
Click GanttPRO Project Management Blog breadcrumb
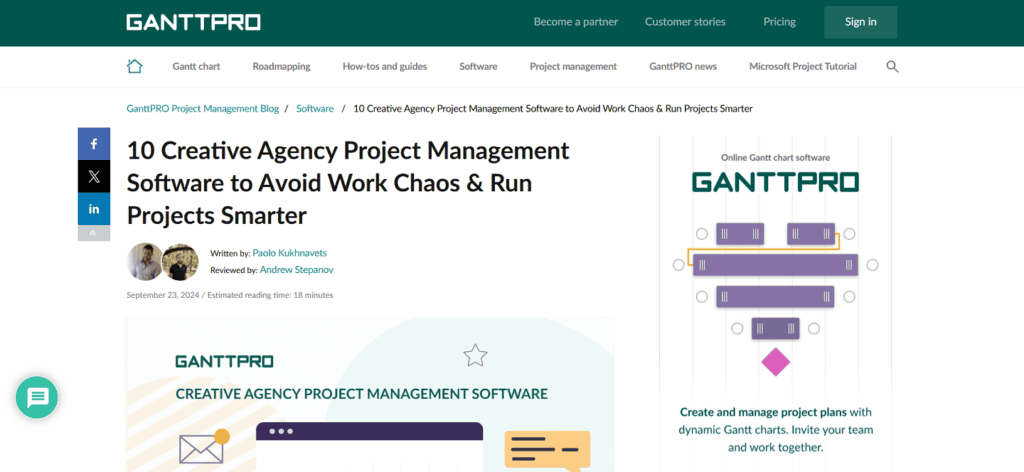[202, 108]
